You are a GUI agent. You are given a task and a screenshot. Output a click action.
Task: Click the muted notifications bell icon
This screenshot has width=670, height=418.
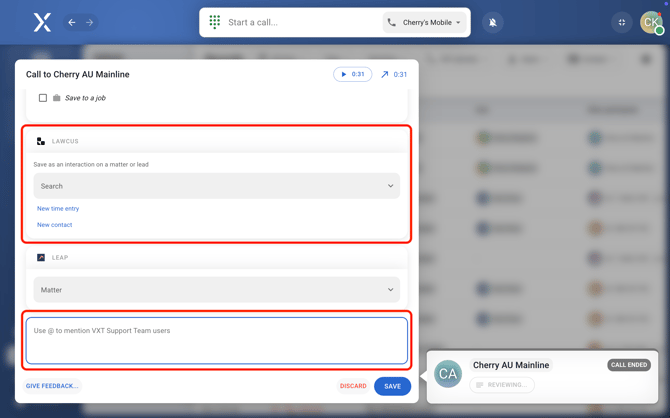pyautogui.click(x=493, y=22)
